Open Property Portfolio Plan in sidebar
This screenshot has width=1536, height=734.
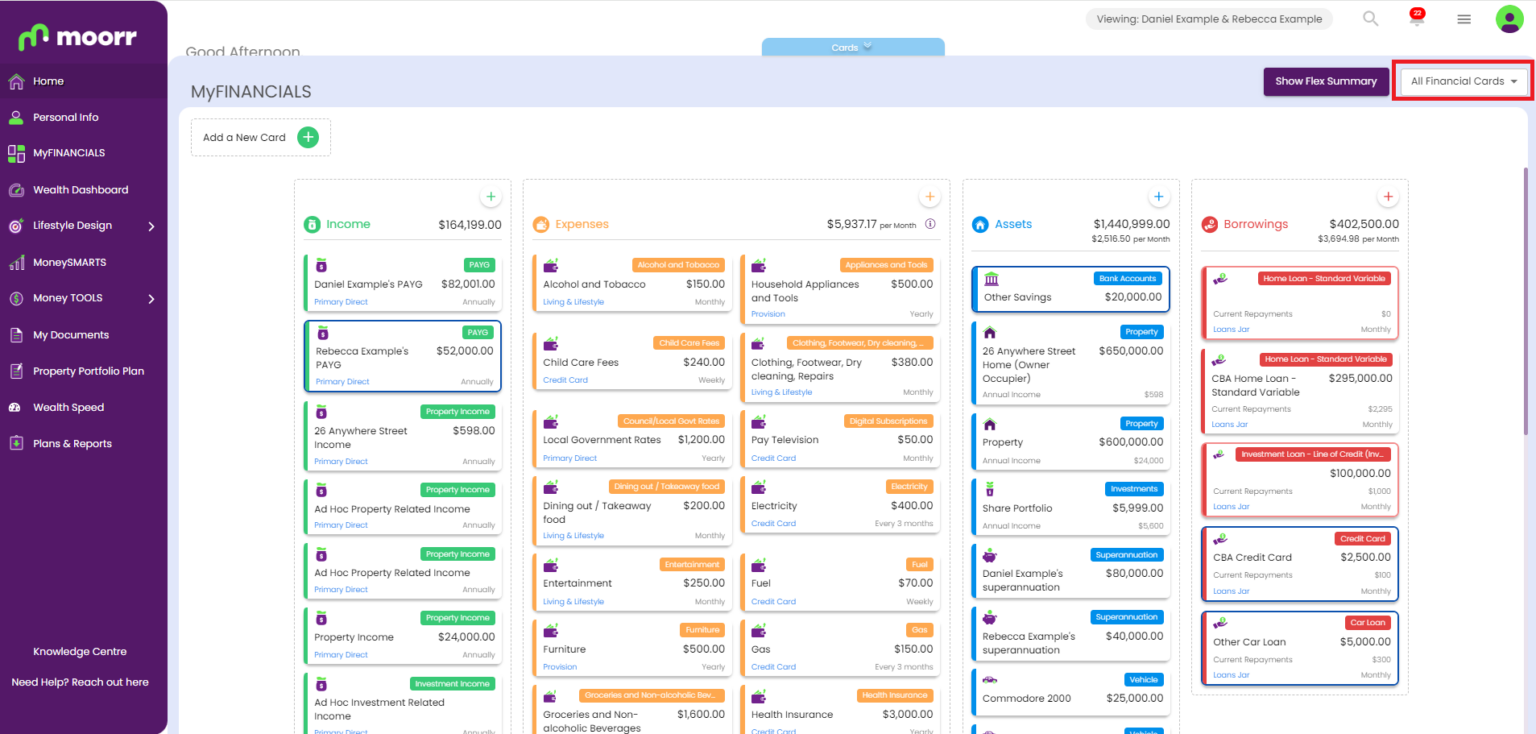coord(88,371)
